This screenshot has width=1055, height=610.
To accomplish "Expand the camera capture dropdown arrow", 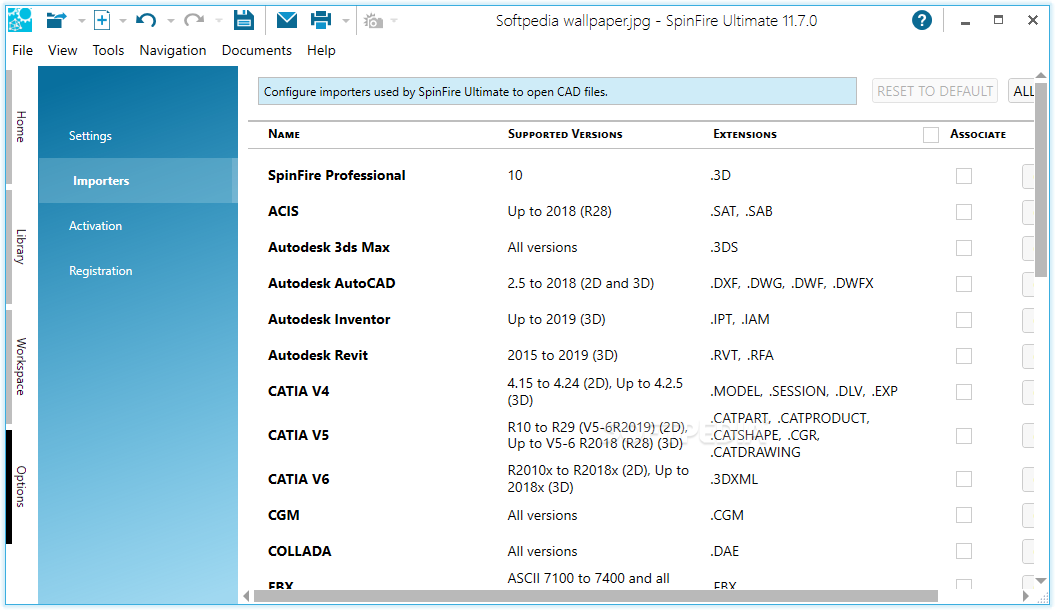I will [394, 22].
